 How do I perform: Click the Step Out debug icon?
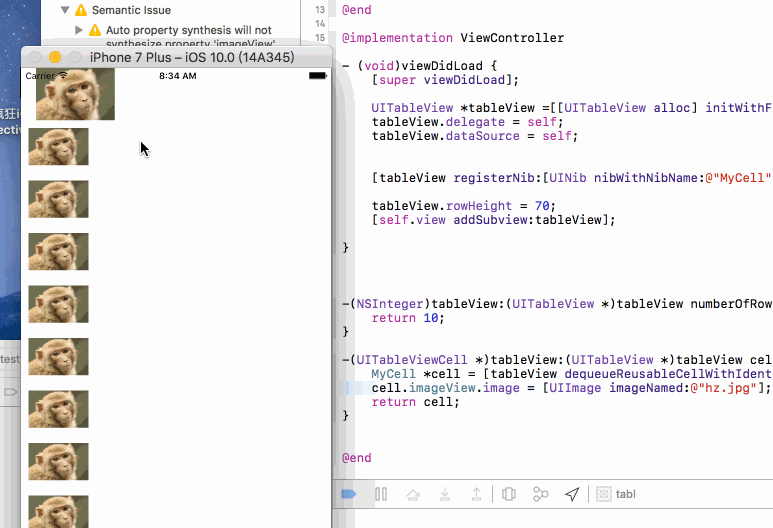[476, 494]
